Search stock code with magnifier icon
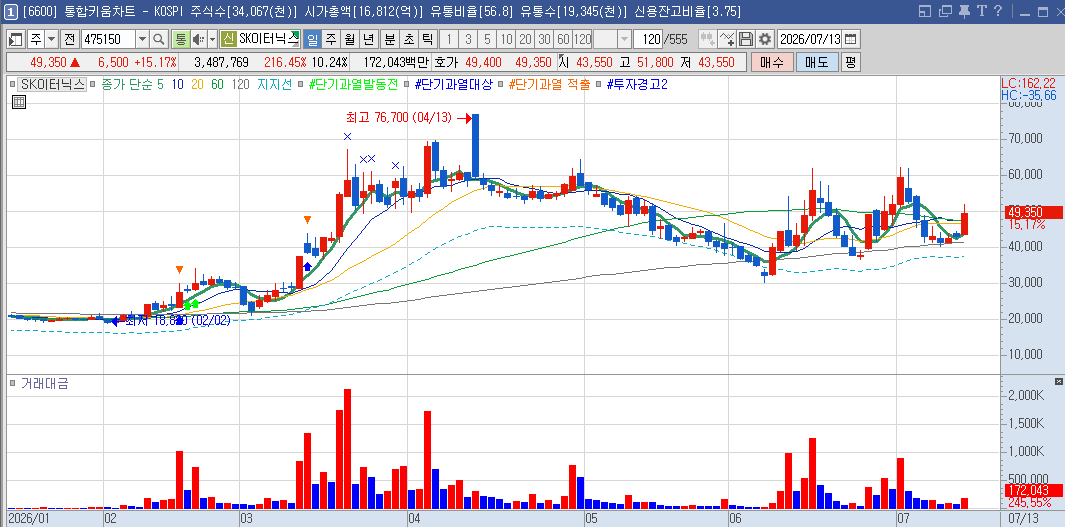Screen dimensions: 1065x527 click(158, 39)
